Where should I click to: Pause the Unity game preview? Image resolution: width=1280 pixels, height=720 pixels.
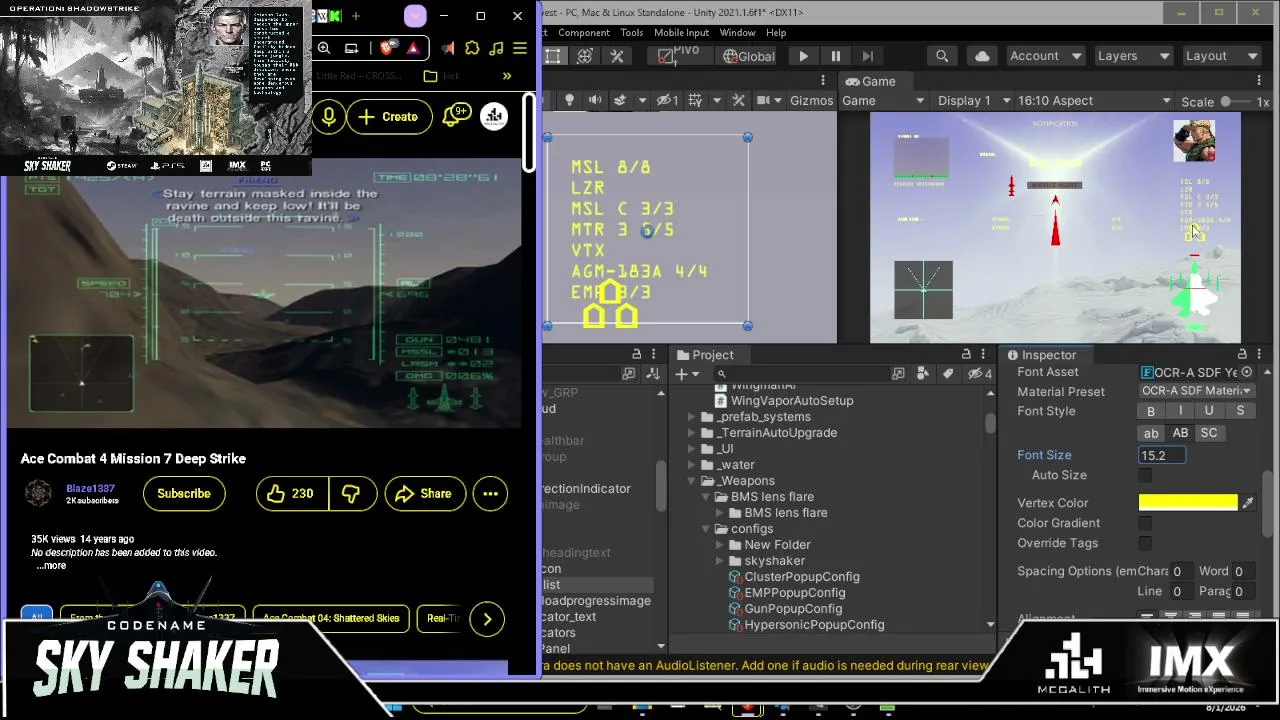835,56
